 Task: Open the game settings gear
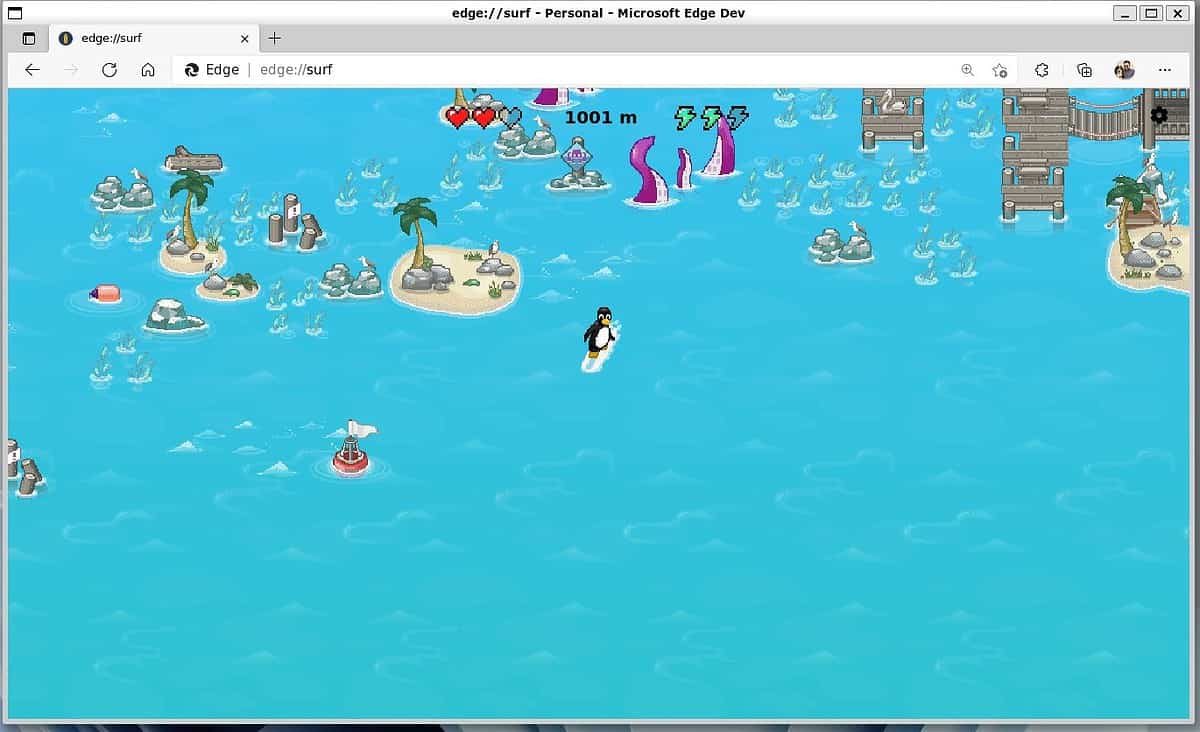(x=1159, y=115)
